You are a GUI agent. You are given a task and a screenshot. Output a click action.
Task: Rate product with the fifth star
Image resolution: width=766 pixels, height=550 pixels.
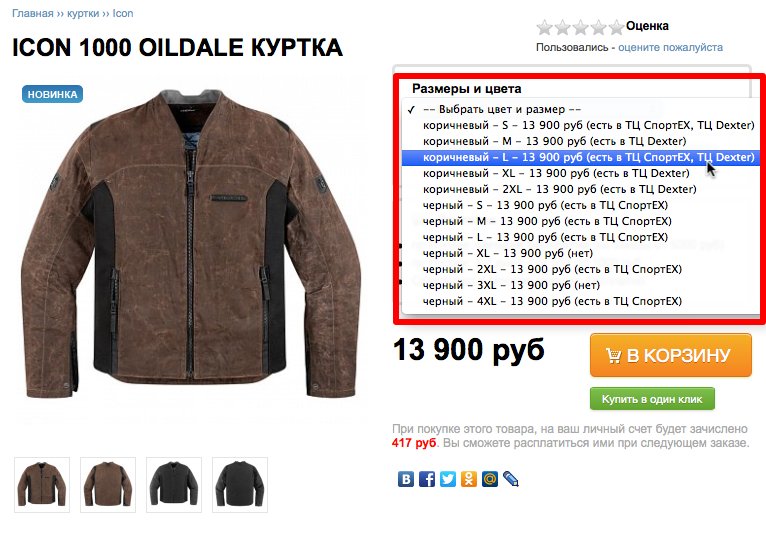(x=617, y=27)
